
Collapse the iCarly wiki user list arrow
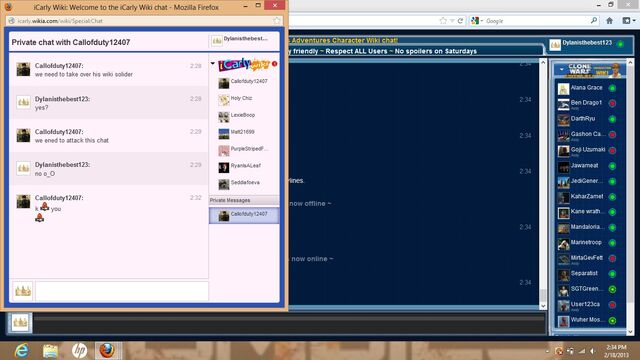213,63
